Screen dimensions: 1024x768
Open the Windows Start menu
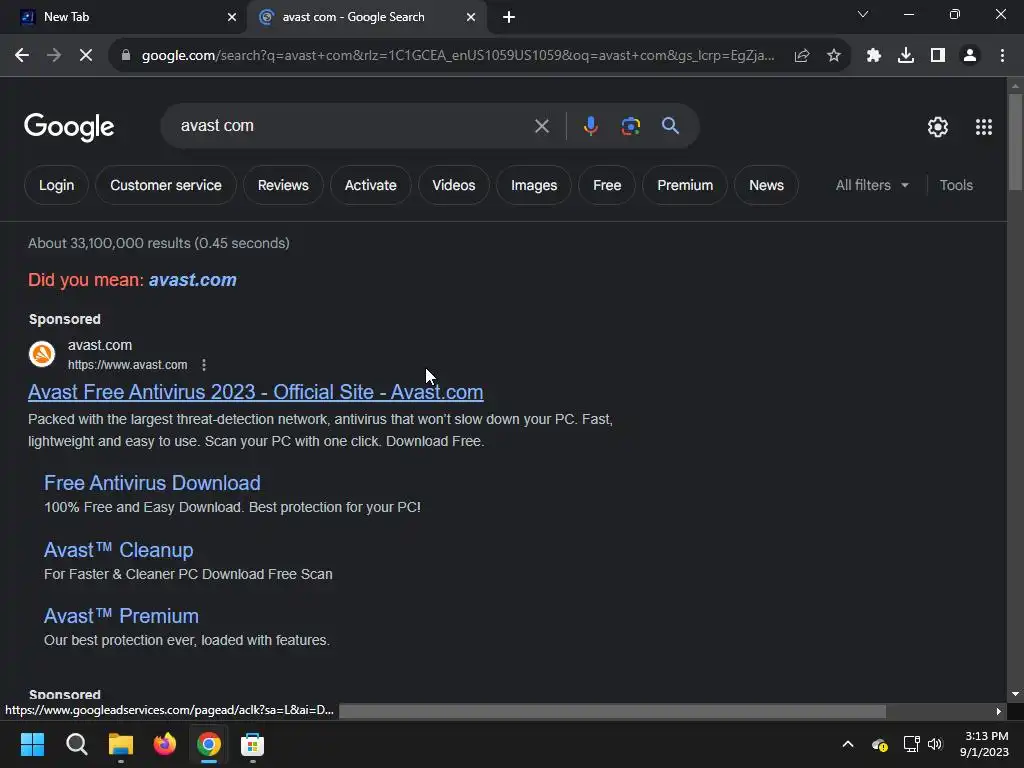[x=32, y=744]
